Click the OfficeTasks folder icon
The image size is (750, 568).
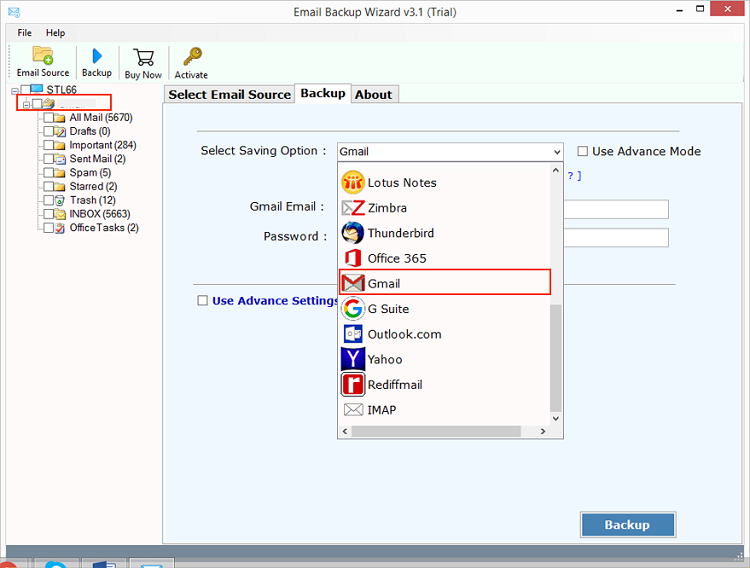(x=60, y=228)
